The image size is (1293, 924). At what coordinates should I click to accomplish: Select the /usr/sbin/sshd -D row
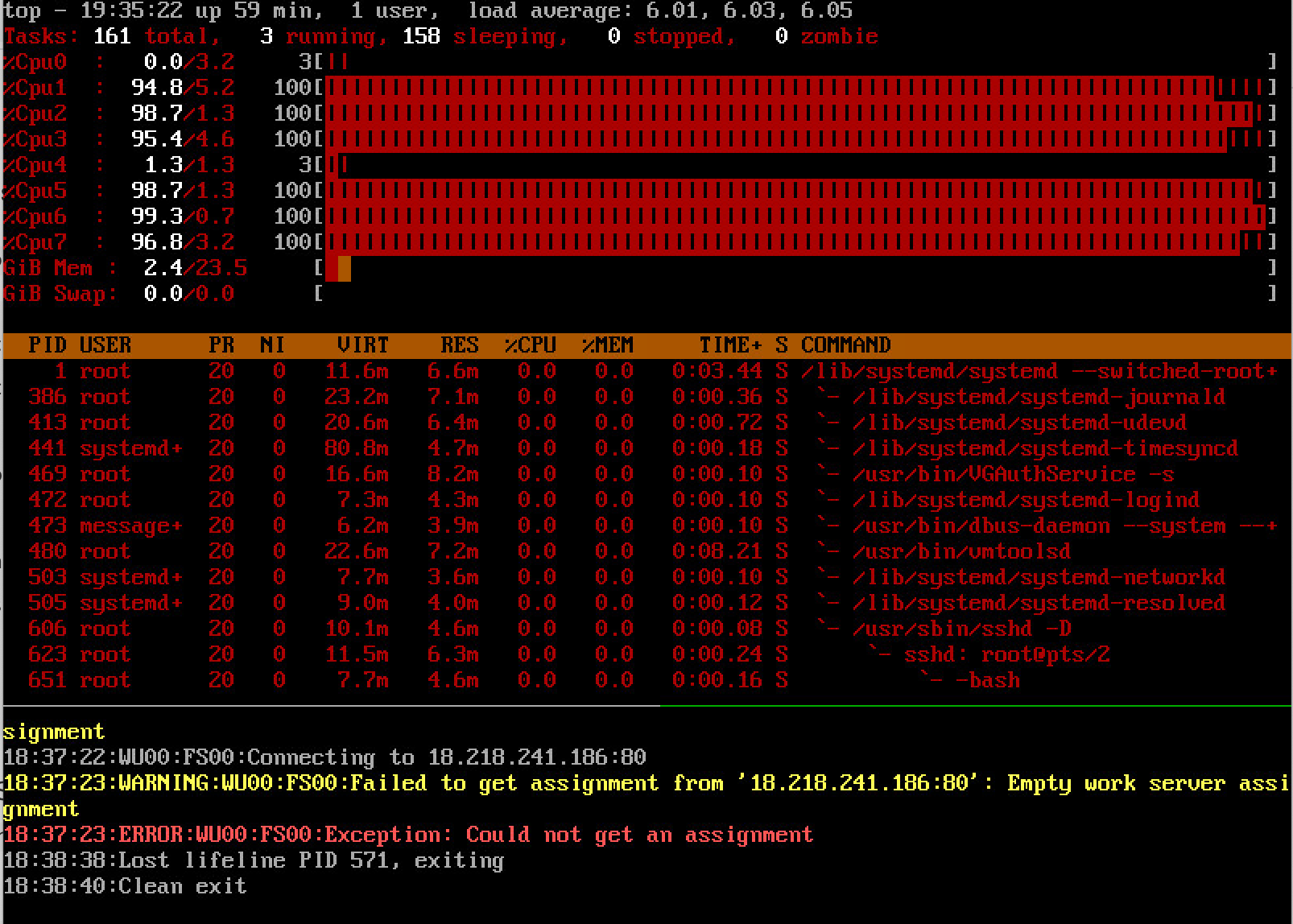(647, 629)
